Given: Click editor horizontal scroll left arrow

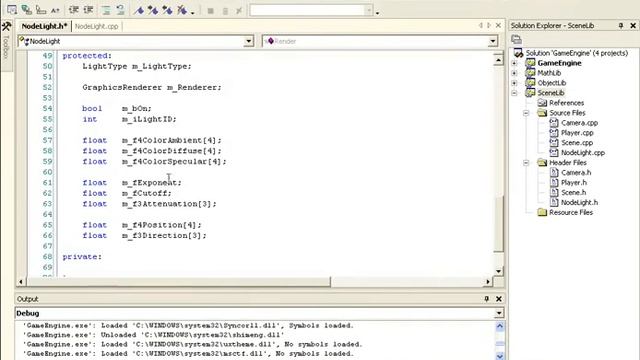Looking at the screenshot, I should 21,282.
